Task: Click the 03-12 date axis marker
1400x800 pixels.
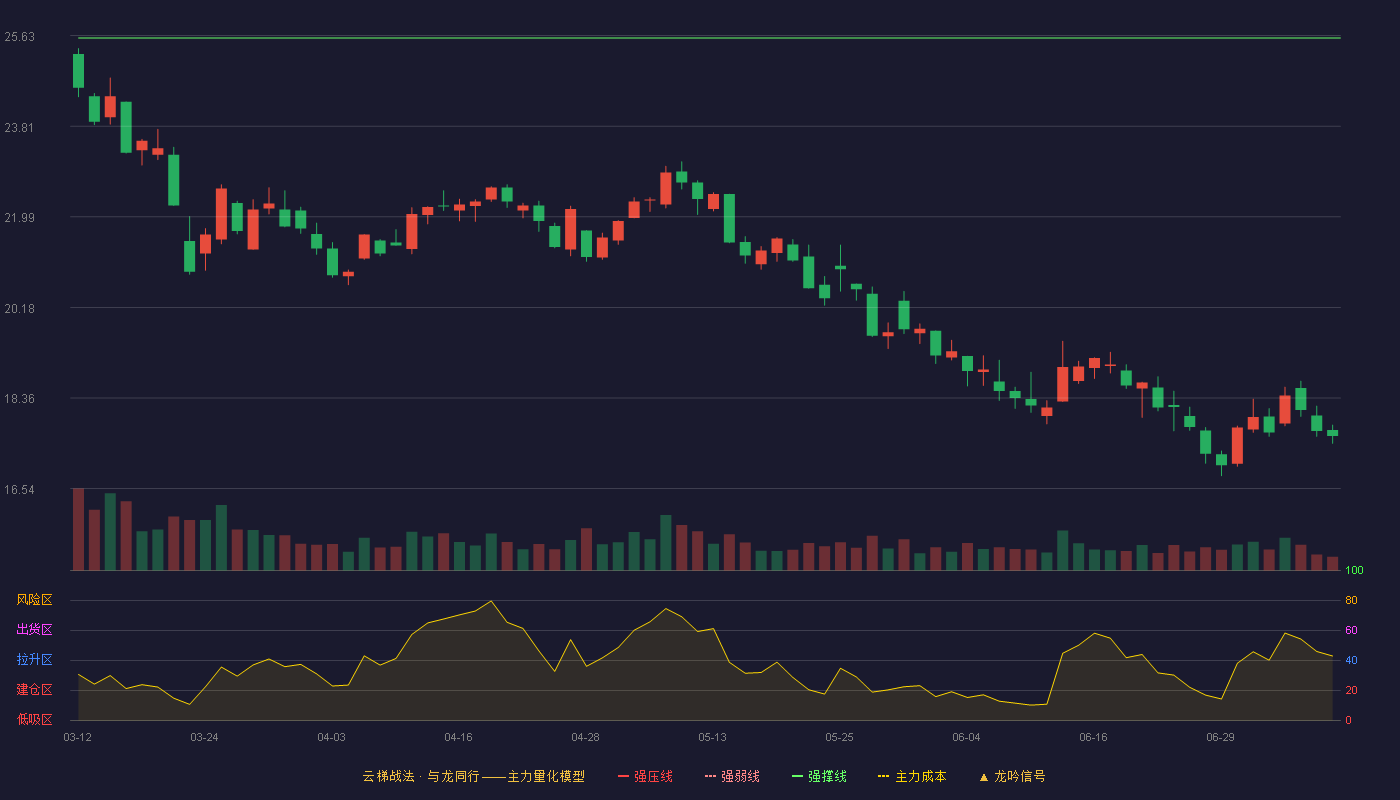Action: [x=77, y=737]
